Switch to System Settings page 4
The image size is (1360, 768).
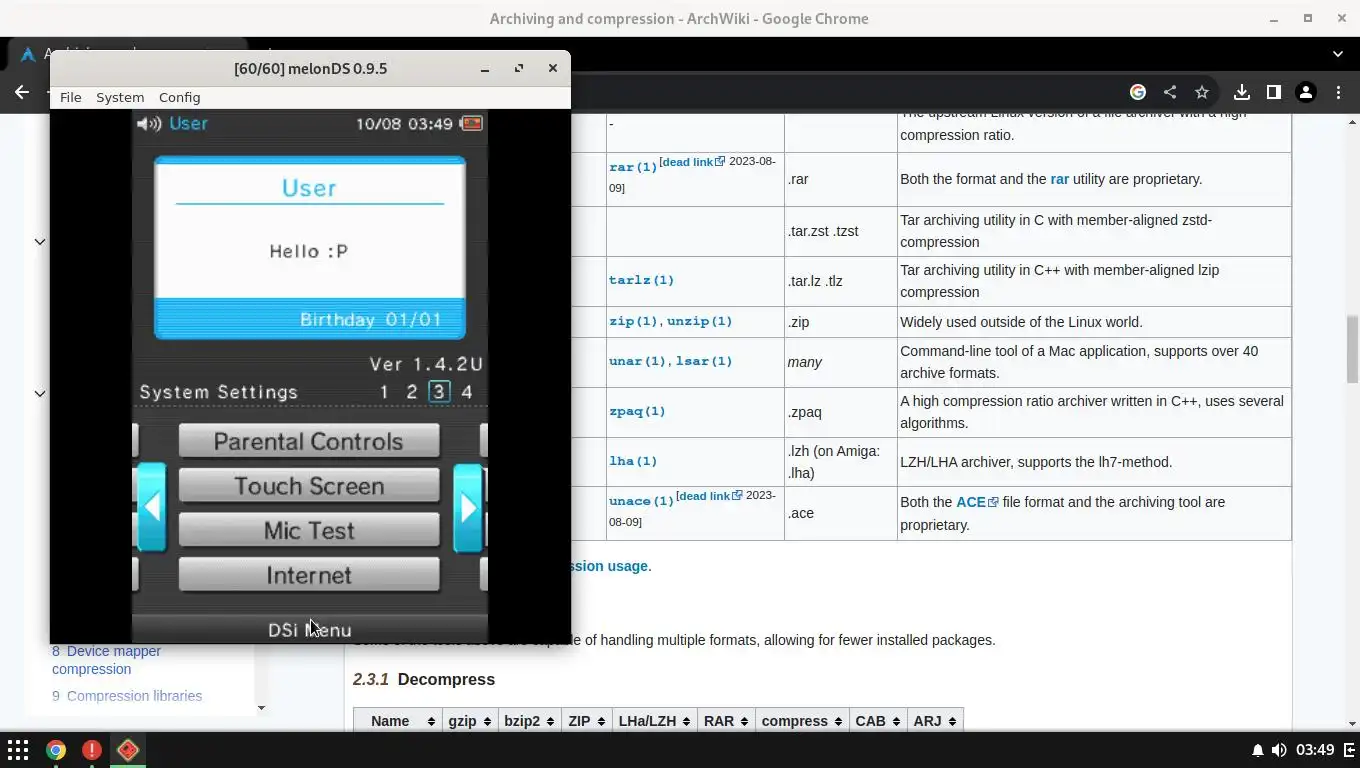point(466,392)
